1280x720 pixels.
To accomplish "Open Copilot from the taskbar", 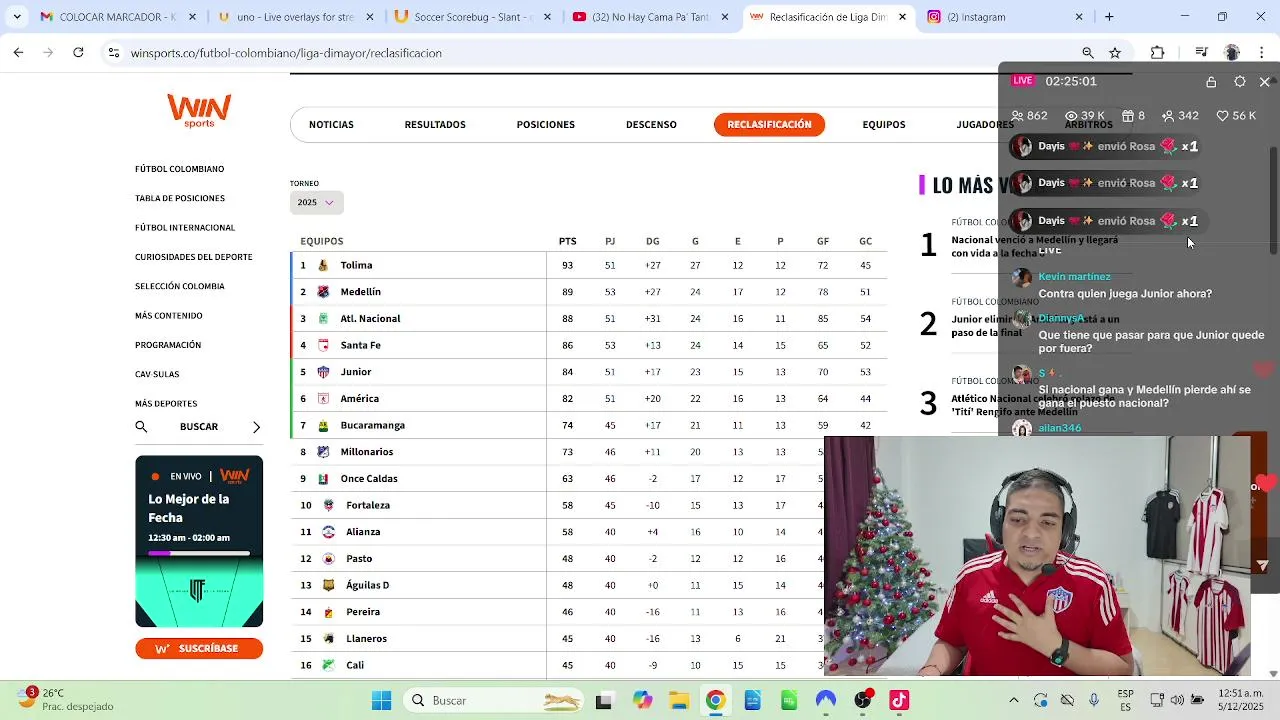I will (x=641, y=700).
